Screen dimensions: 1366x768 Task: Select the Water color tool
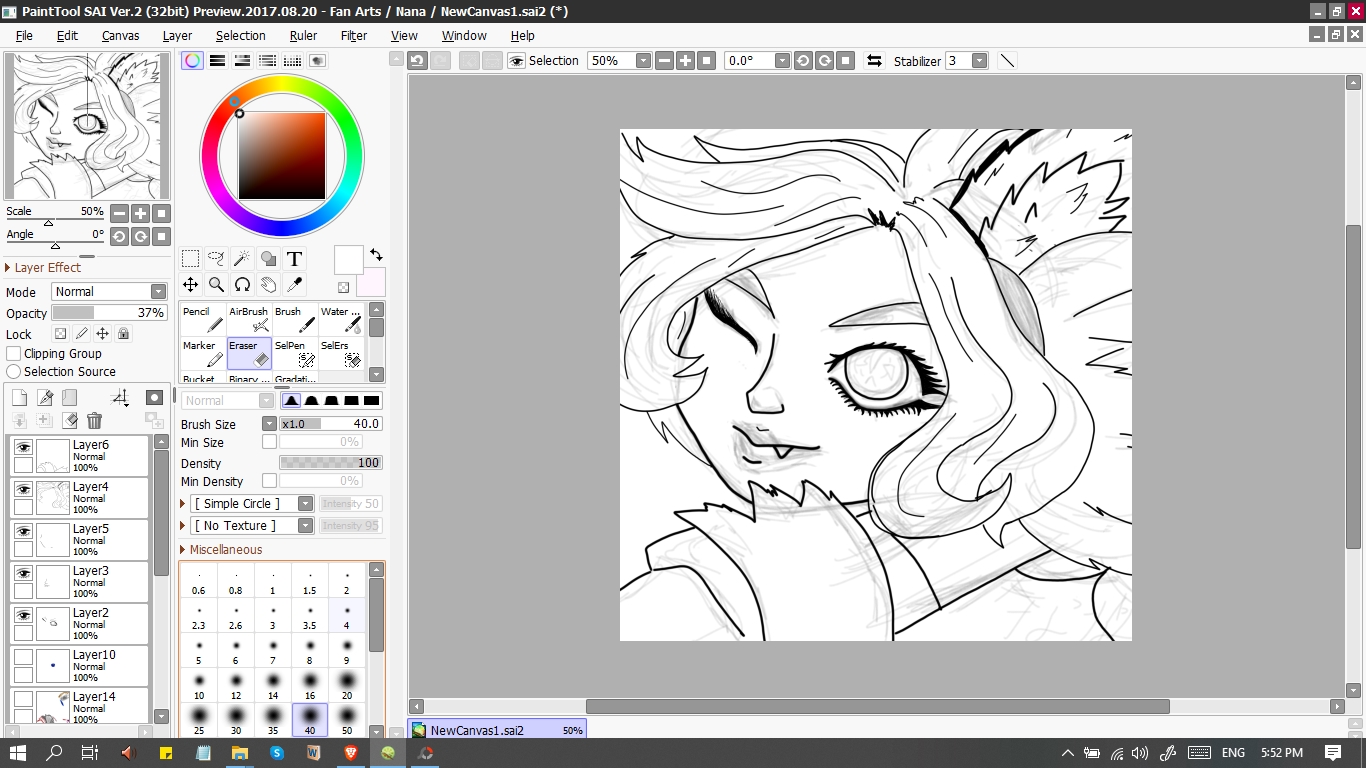pyautogui.click(x=341, y=319)
